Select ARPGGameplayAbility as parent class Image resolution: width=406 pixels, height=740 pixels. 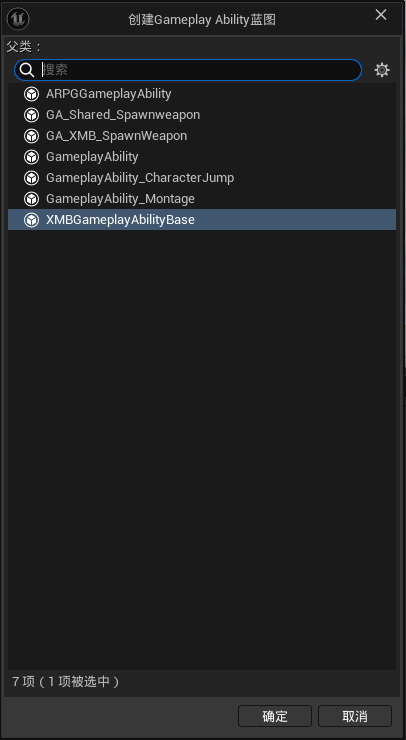click(x=202, y=94)
